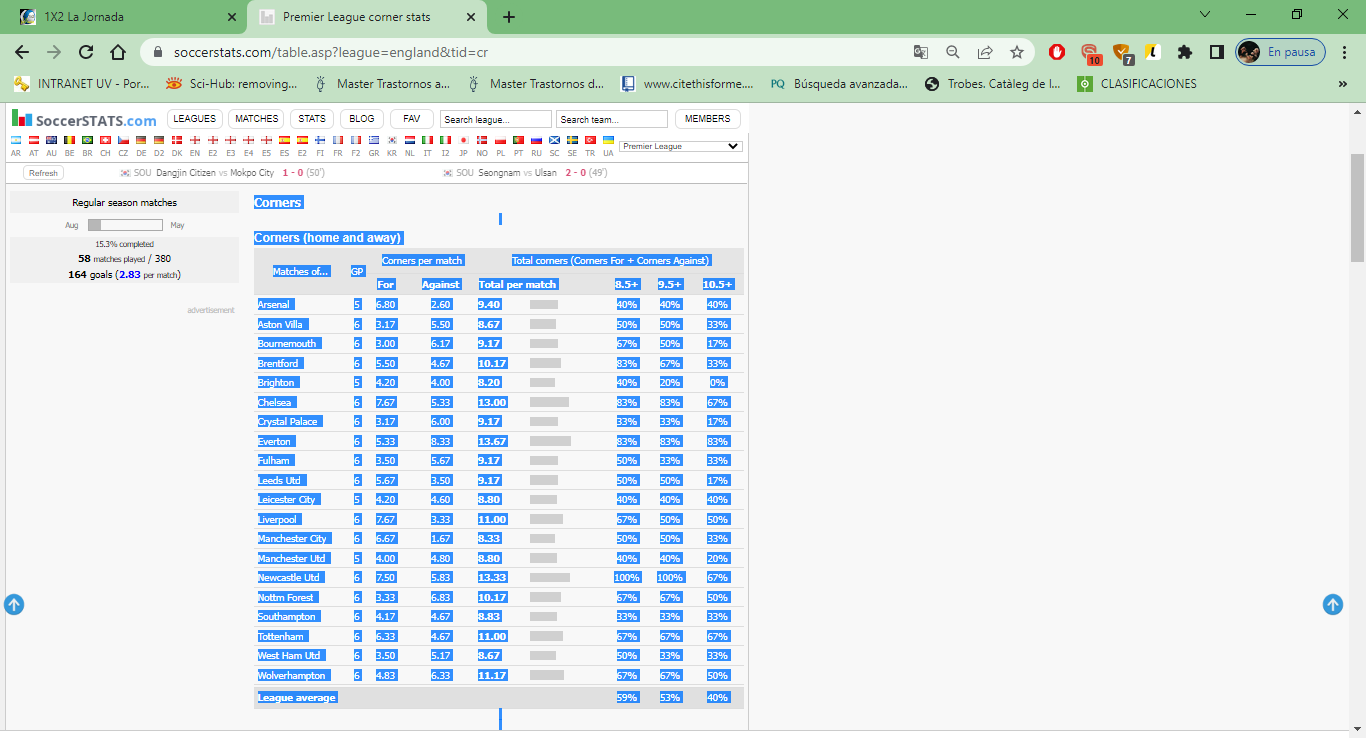This screenshot has height=738, width=1366.
Task: Open the FAV menu
Action: 412,119
